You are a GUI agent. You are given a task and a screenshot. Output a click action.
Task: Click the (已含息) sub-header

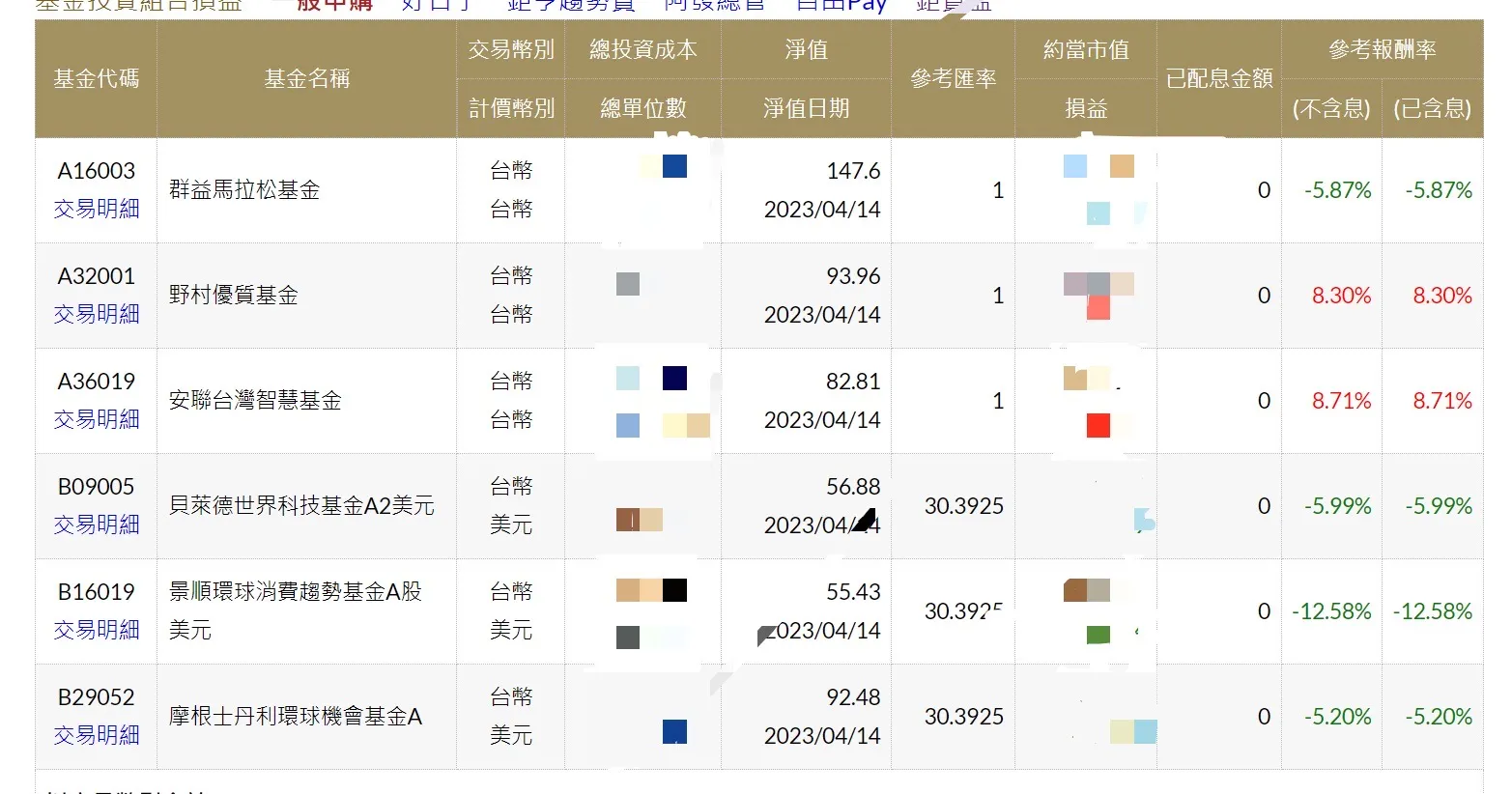pyautogui.click(x=1433, y=108)
